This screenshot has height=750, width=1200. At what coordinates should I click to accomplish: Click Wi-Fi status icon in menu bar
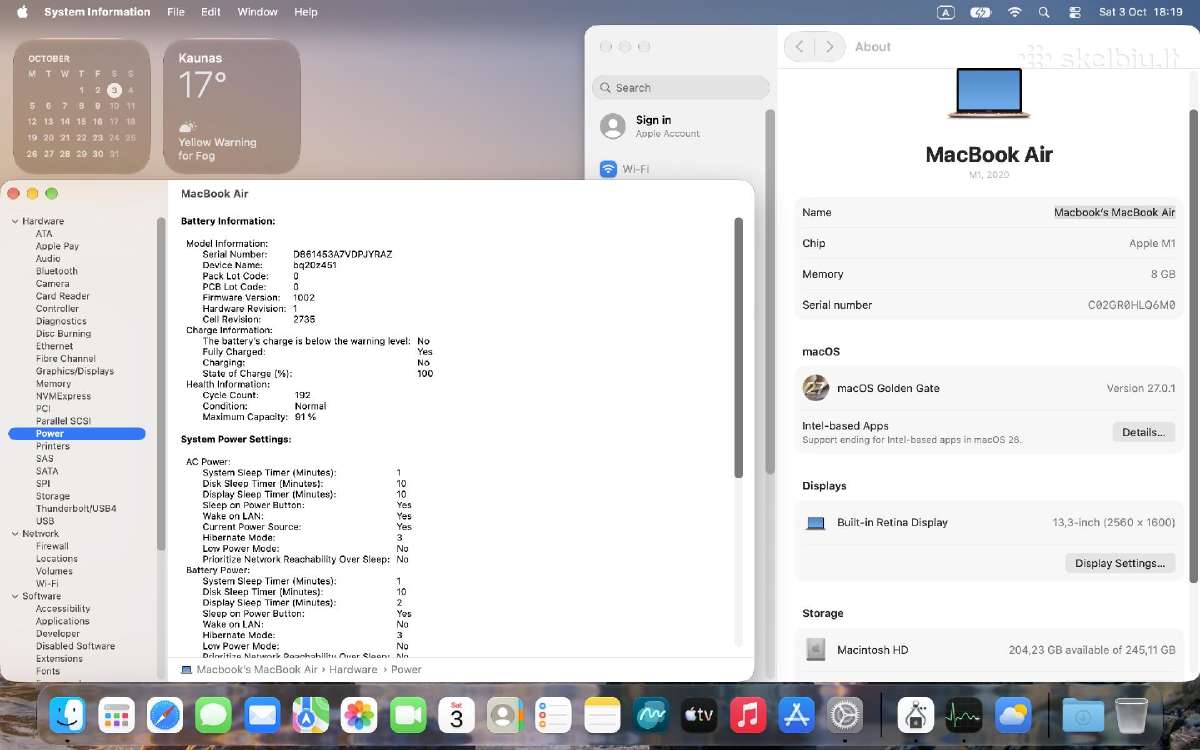[x=1015, y=12]
